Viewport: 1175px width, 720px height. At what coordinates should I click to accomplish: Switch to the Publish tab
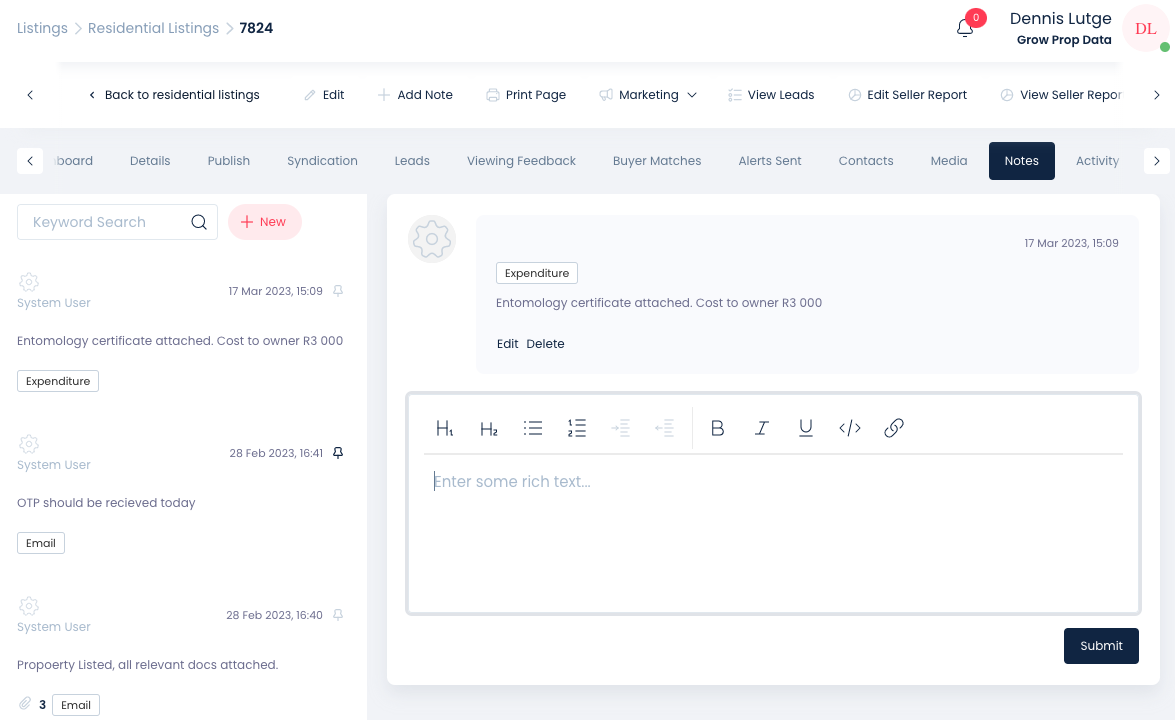(x=229, y=160)
